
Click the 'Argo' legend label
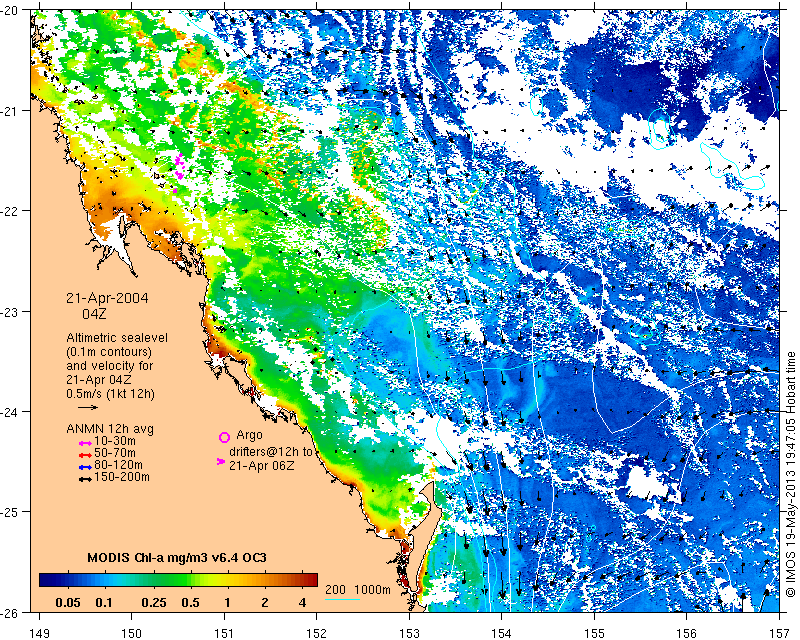[249, 435]
